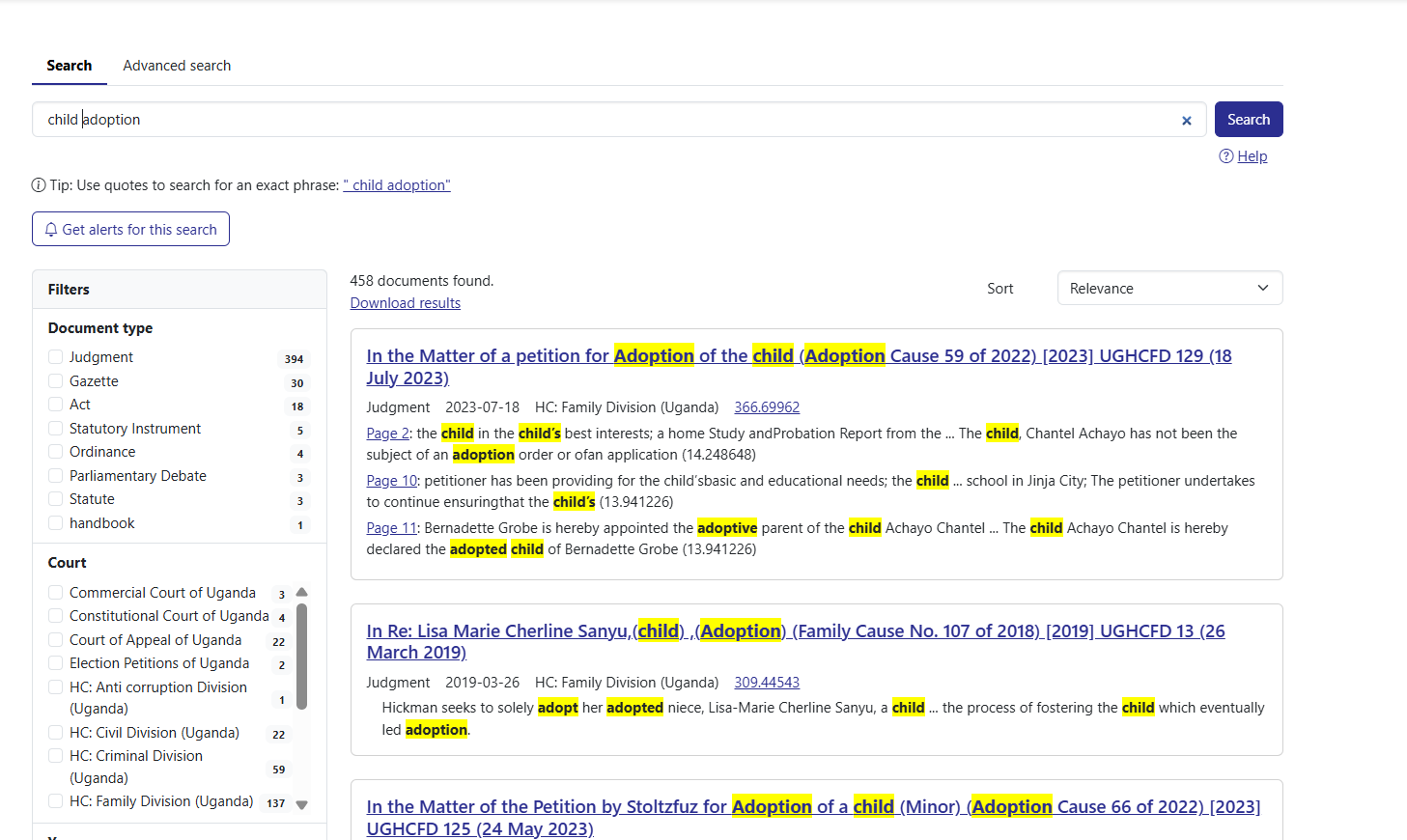Click the info icon beside the search tip
This screenshot has width=1407, height=840.
tap(39, 185)
